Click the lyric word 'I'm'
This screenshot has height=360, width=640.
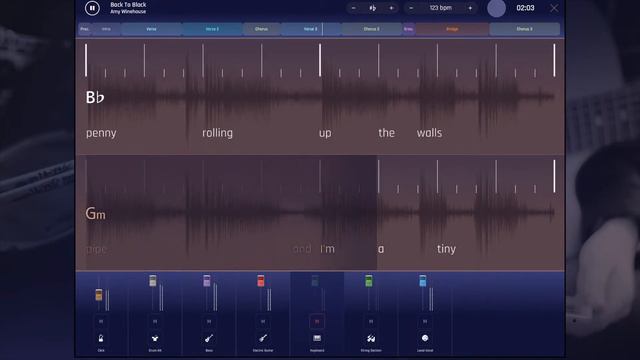tap(327, 249)
